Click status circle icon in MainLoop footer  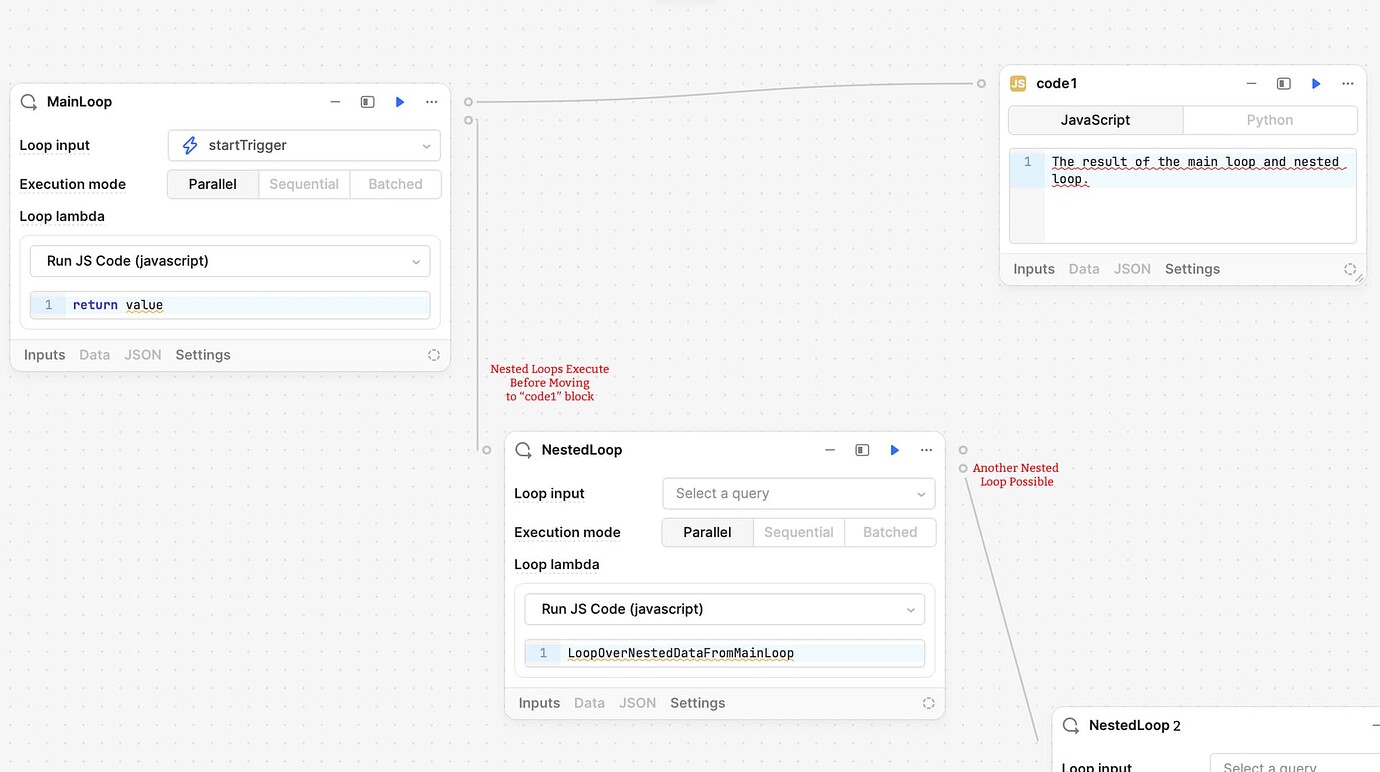coord(434,355)
